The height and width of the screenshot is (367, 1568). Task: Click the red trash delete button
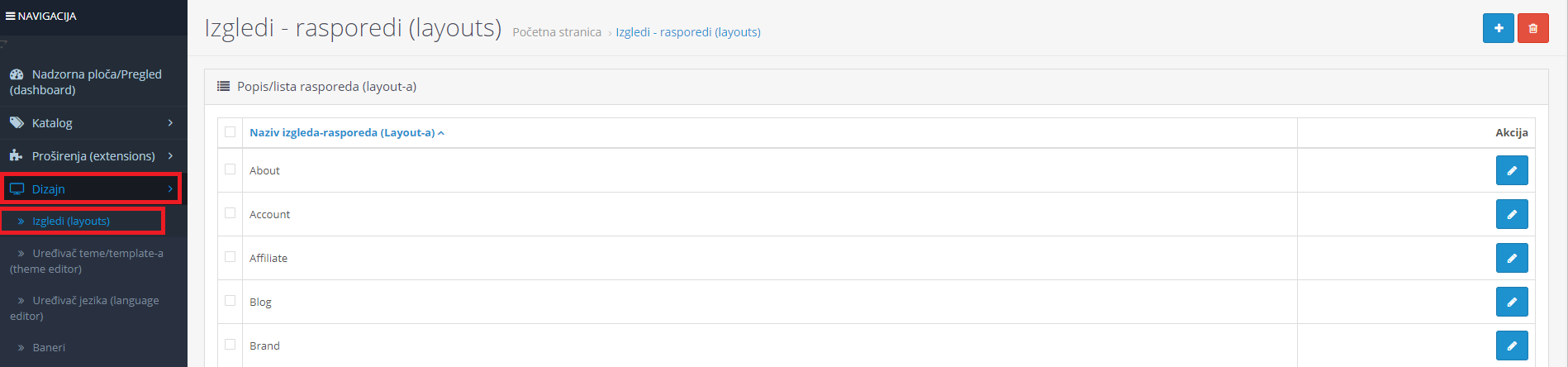[x=1532, y=28]
